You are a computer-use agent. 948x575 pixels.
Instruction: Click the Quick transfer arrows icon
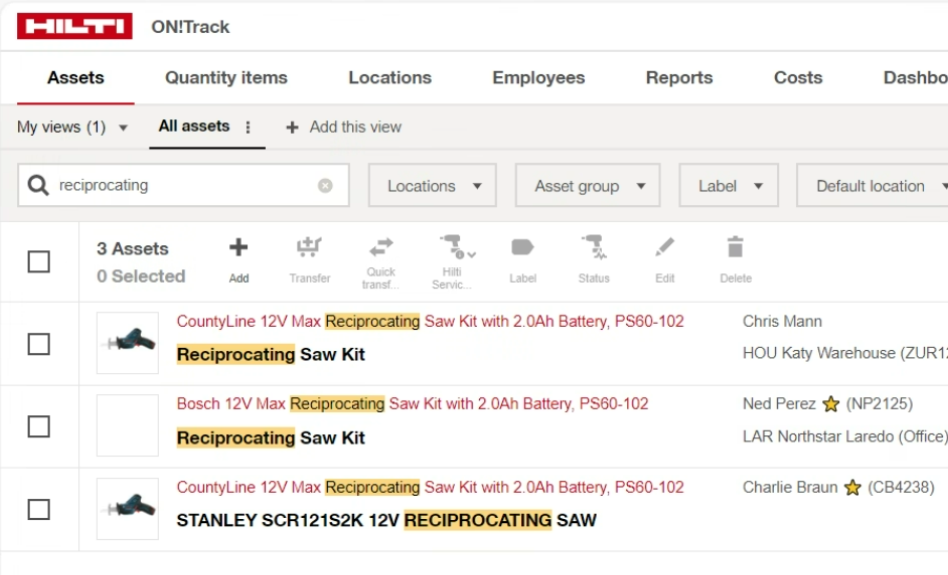point(381,247)
